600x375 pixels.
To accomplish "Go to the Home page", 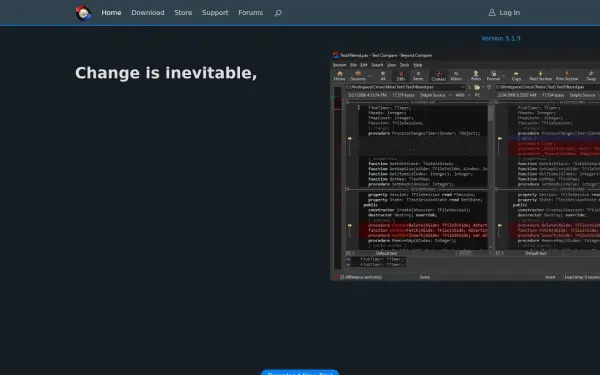I will 111,13.
